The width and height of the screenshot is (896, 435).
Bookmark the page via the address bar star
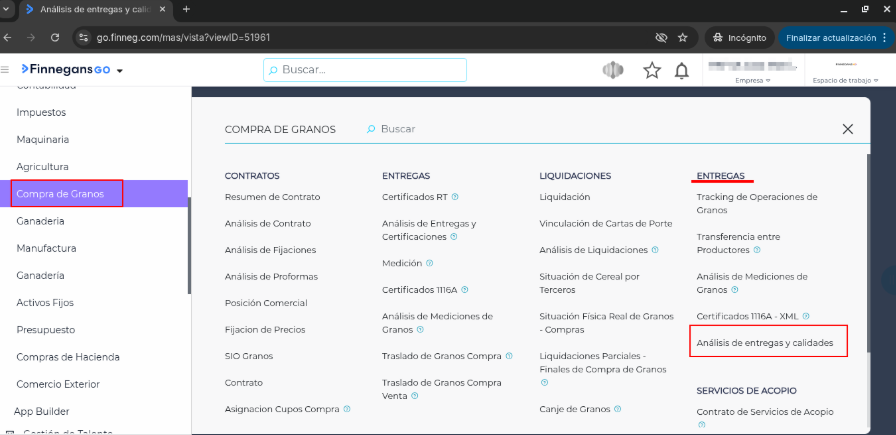click(682, 37)
